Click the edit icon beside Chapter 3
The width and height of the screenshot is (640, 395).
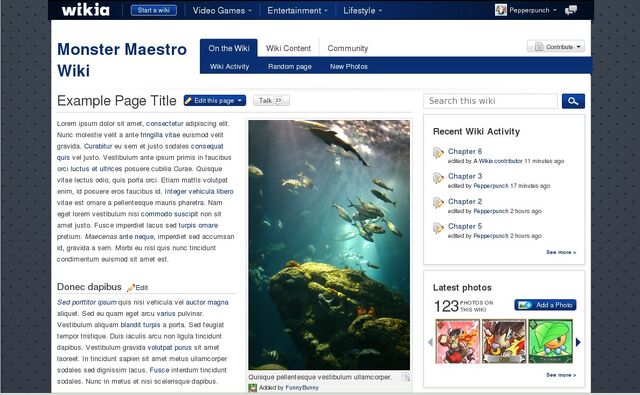438,178
